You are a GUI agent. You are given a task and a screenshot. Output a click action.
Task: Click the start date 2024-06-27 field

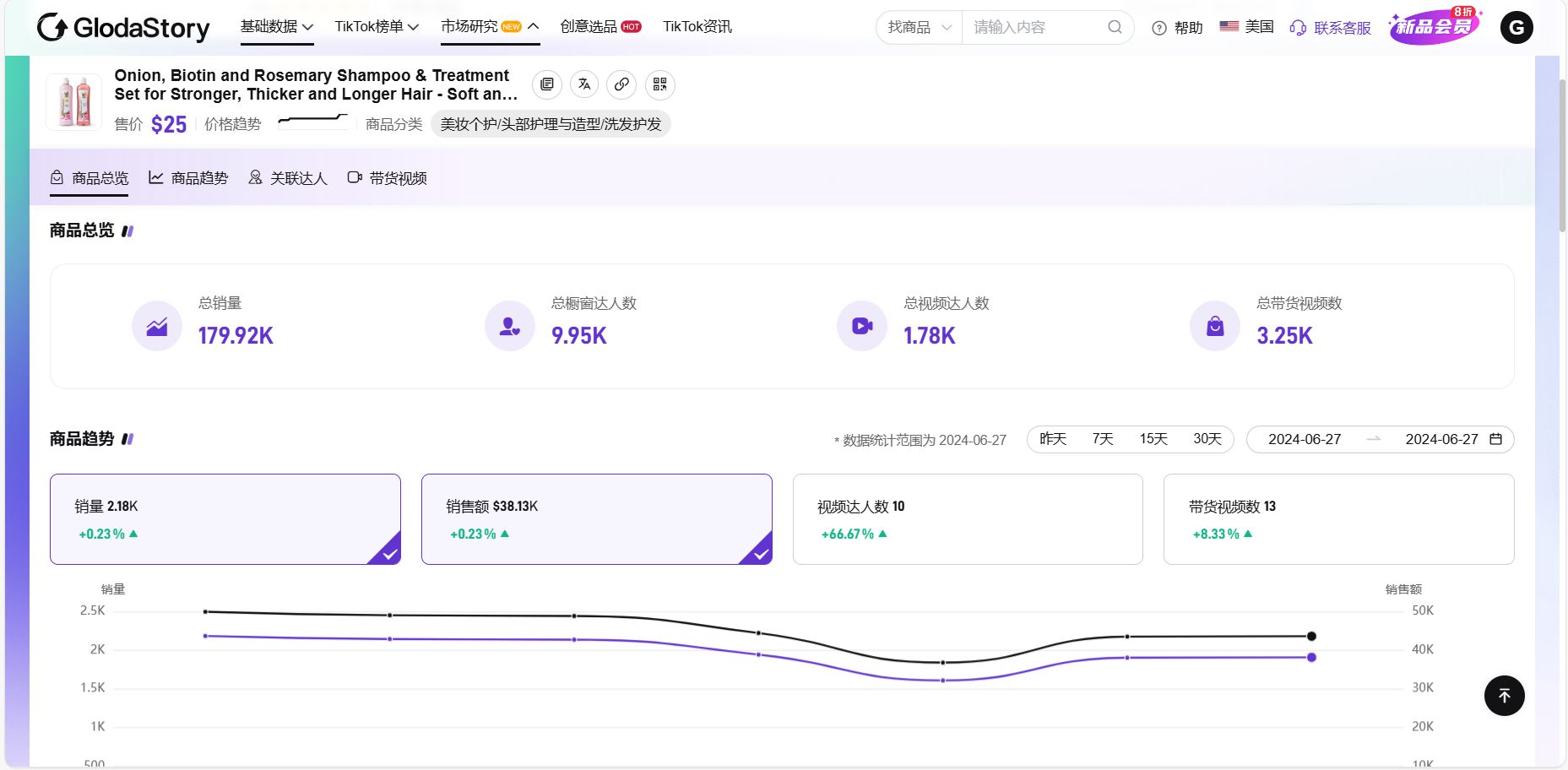pyautogui.click(x=1305, y=439)
